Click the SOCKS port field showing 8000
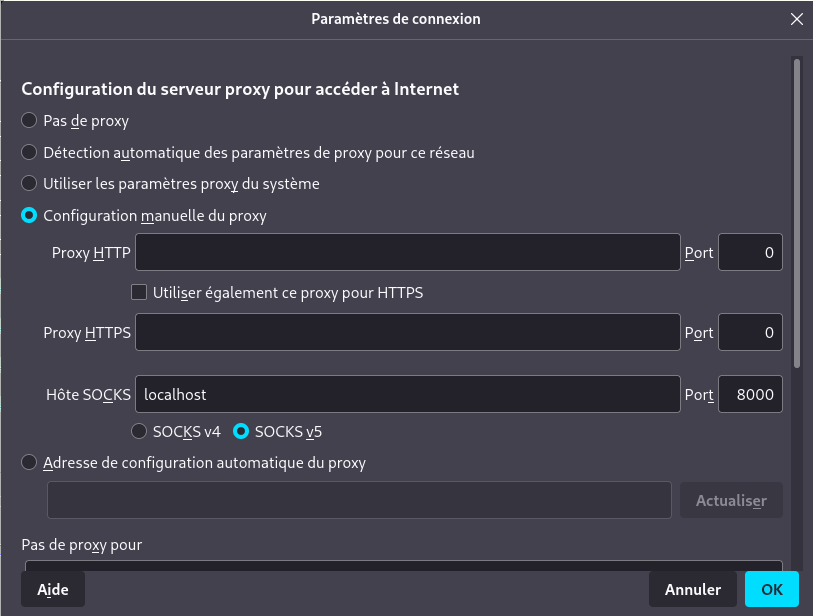Screen dimensions: 813x616 click(750, 395)
